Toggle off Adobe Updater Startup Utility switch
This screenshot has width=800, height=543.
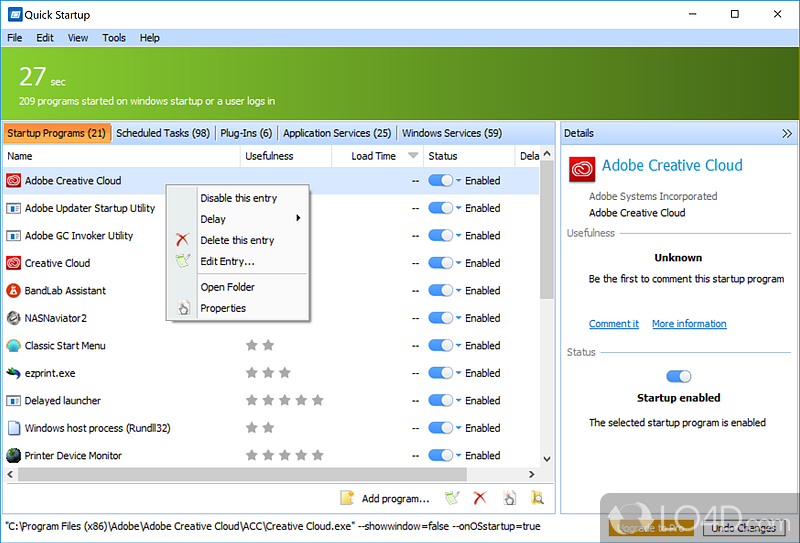point(440,208)
